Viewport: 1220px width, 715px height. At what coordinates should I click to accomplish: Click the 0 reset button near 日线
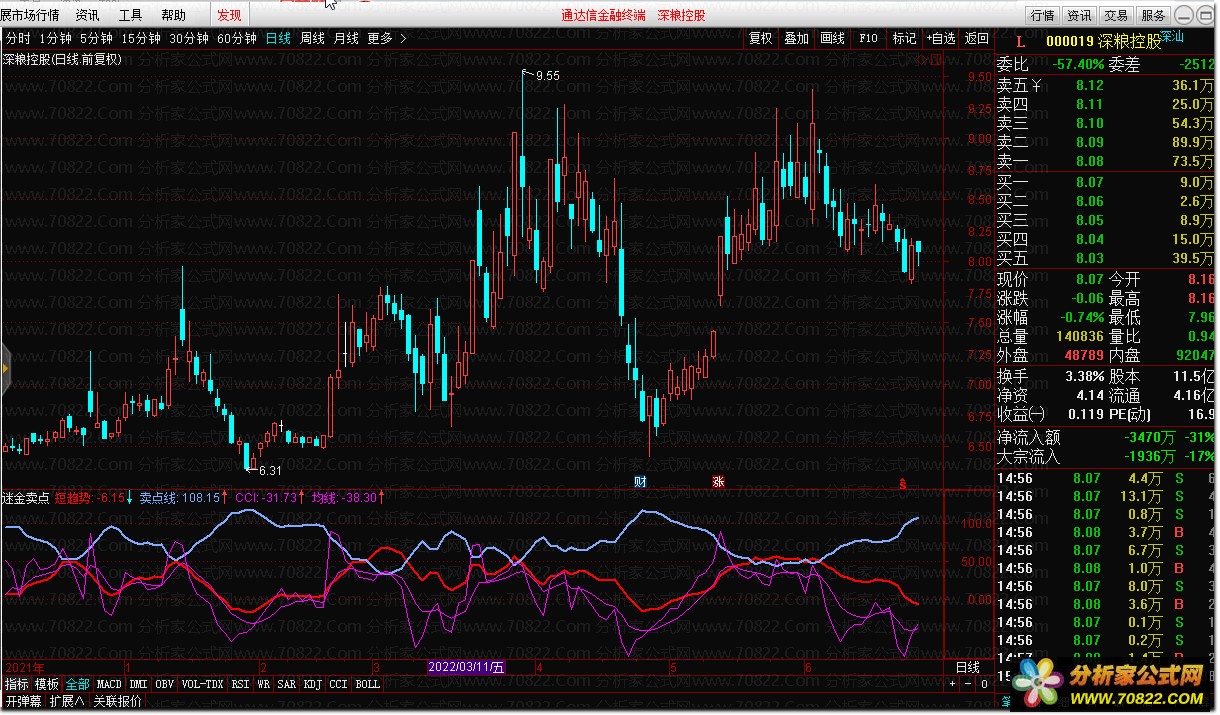point(984,685)
